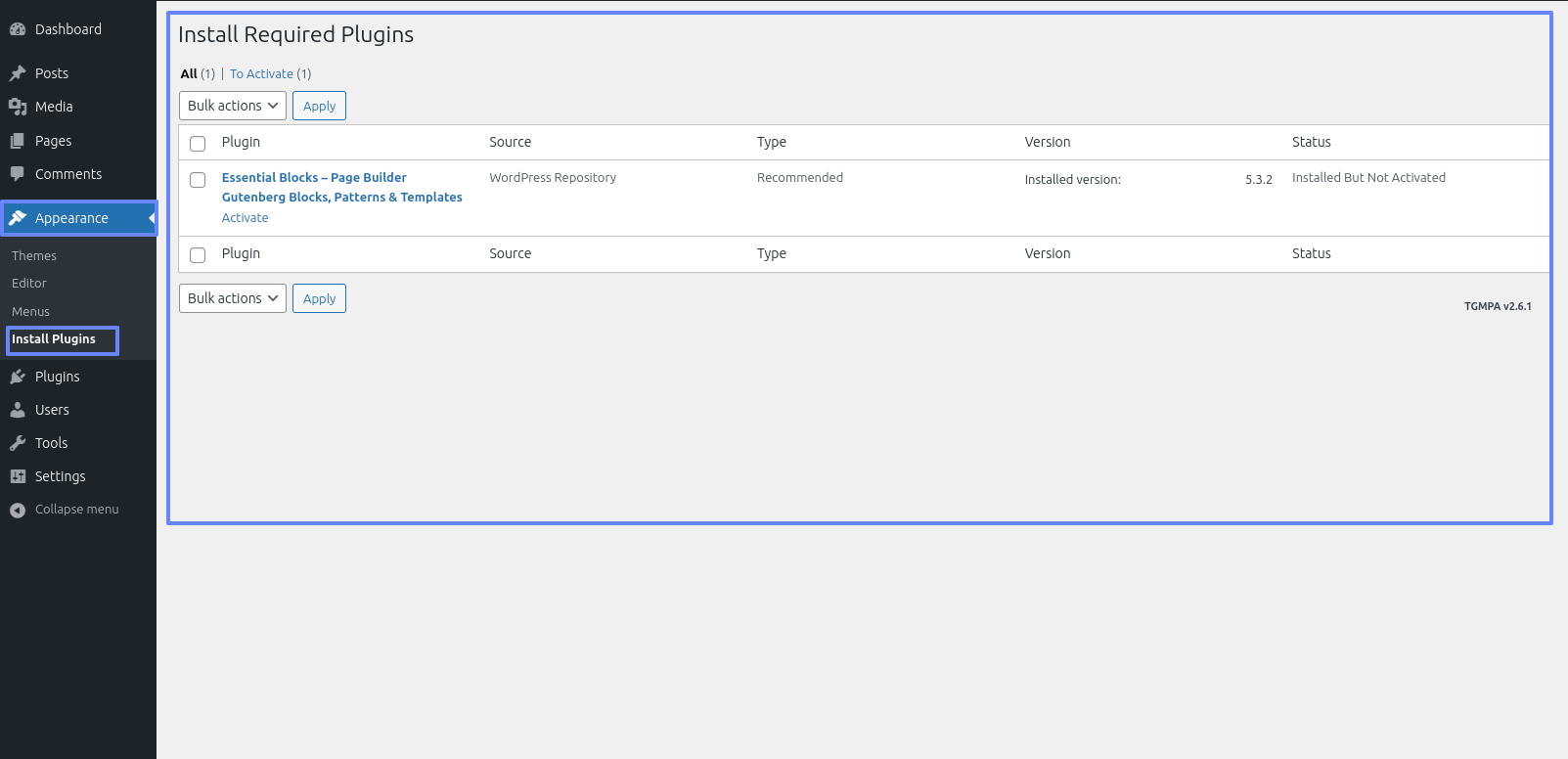1568x759 pixels.
Task: Click the Version column header at top
Action: [1048, 142]
